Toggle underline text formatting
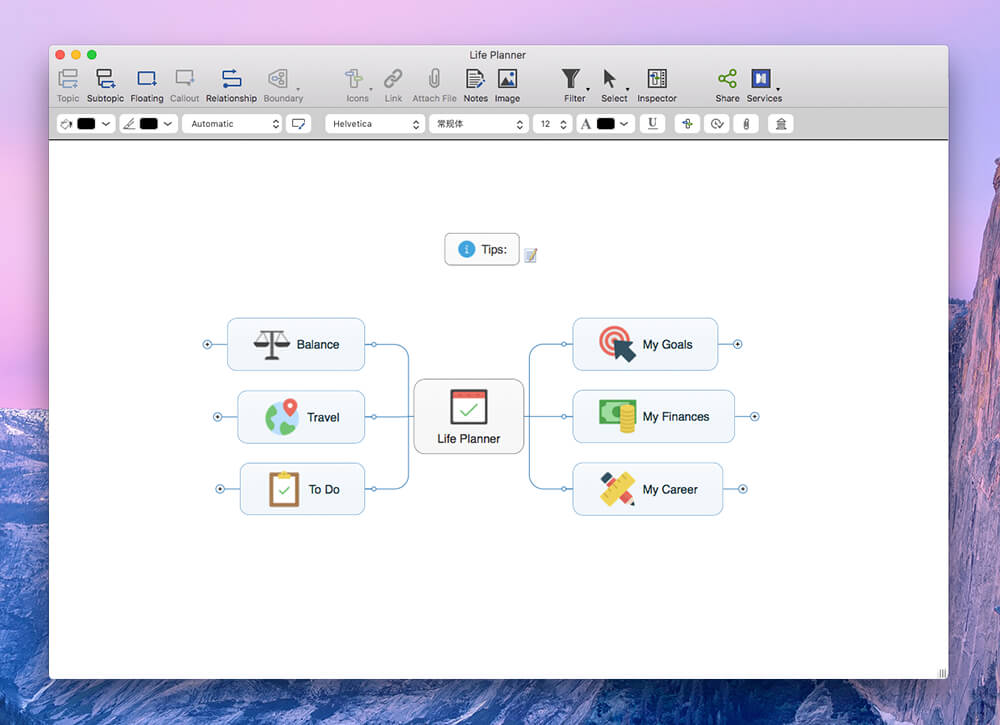Image resolution: width=1000 pixels, height=725 pixels. pos(652,124)
